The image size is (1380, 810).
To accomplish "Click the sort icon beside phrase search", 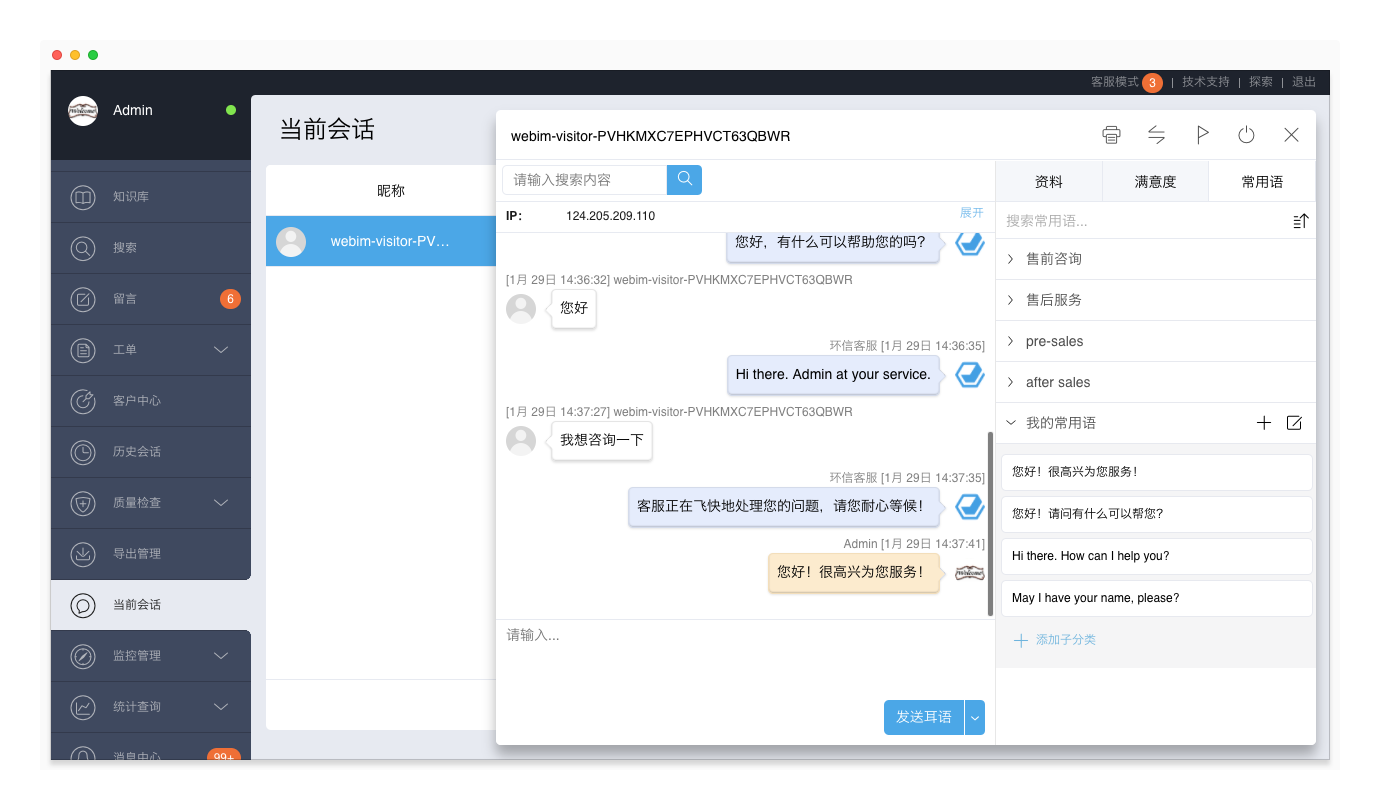I will pyautogui.click(x=1300, y=221).
